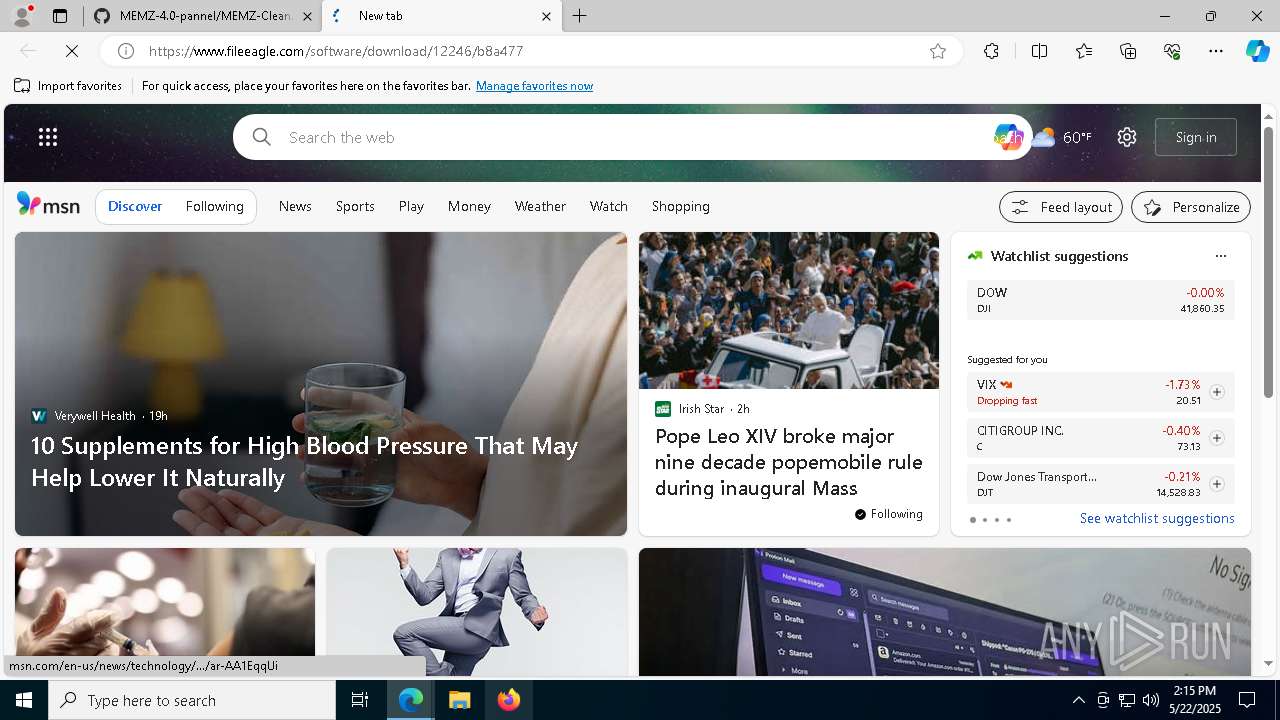Open the Weather section
This screenshot has width=1280, height=720.
pos(540,206)
